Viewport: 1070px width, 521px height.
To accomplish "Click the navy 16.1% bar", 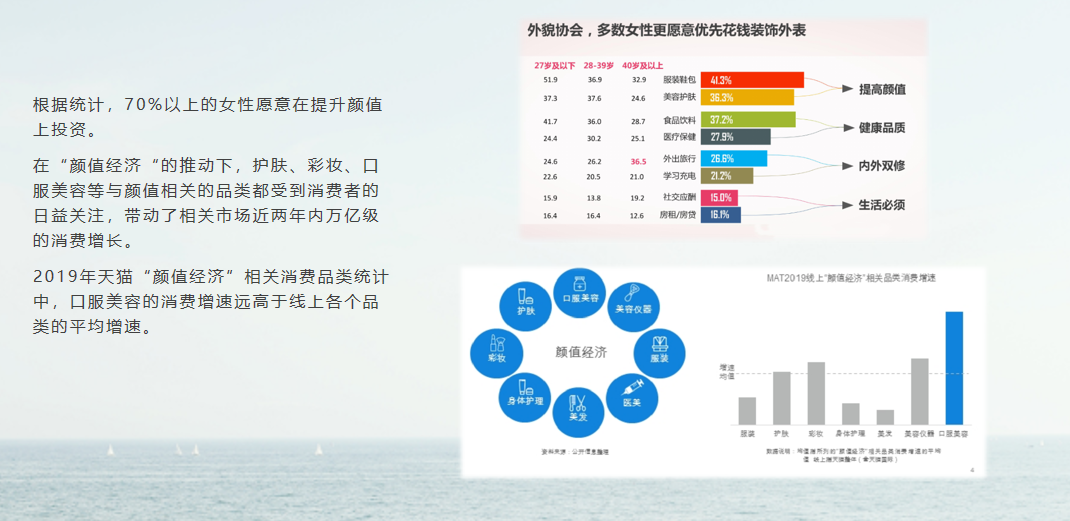I will click(721, 215).
